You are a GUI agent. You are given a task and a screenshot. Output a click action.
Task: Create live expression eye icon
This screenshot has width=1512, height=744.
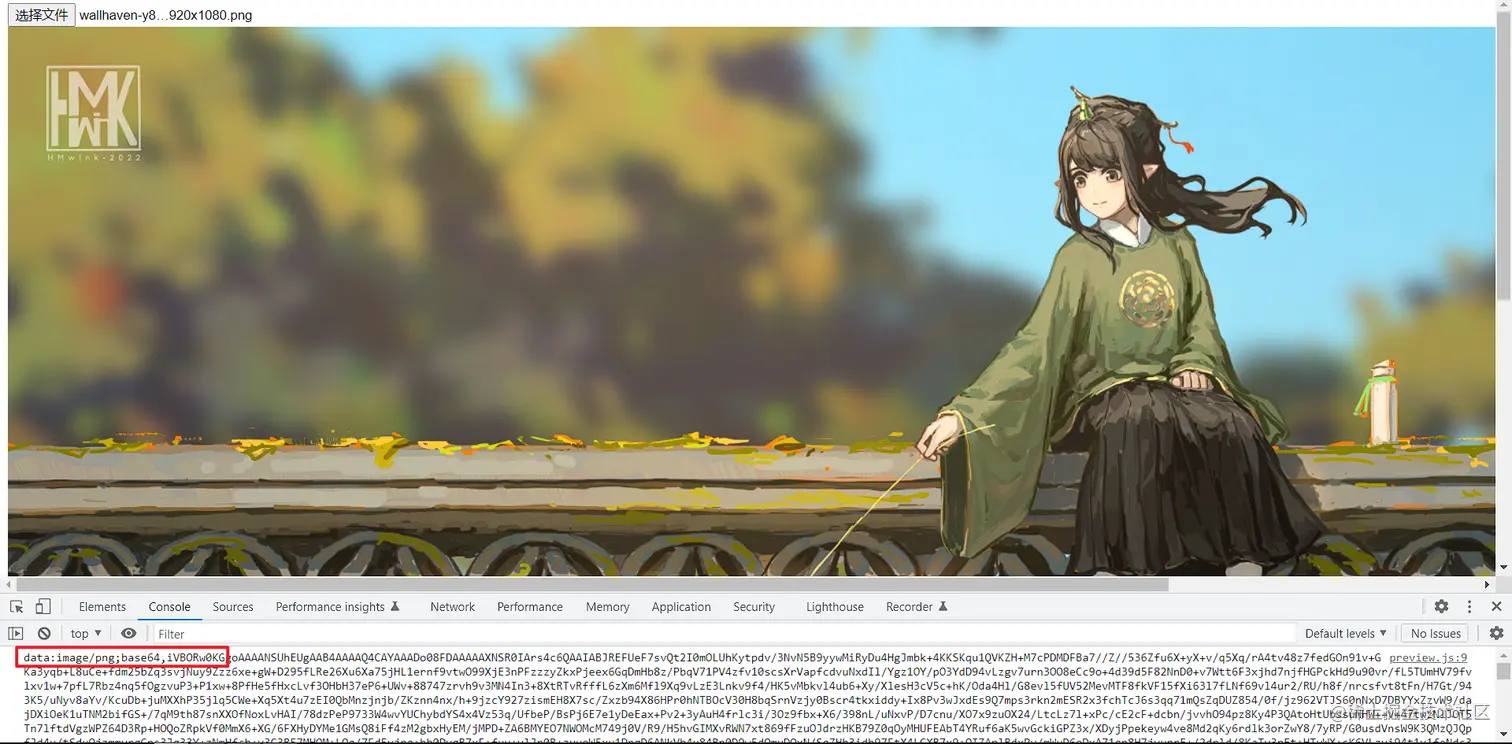click(129, 634)
